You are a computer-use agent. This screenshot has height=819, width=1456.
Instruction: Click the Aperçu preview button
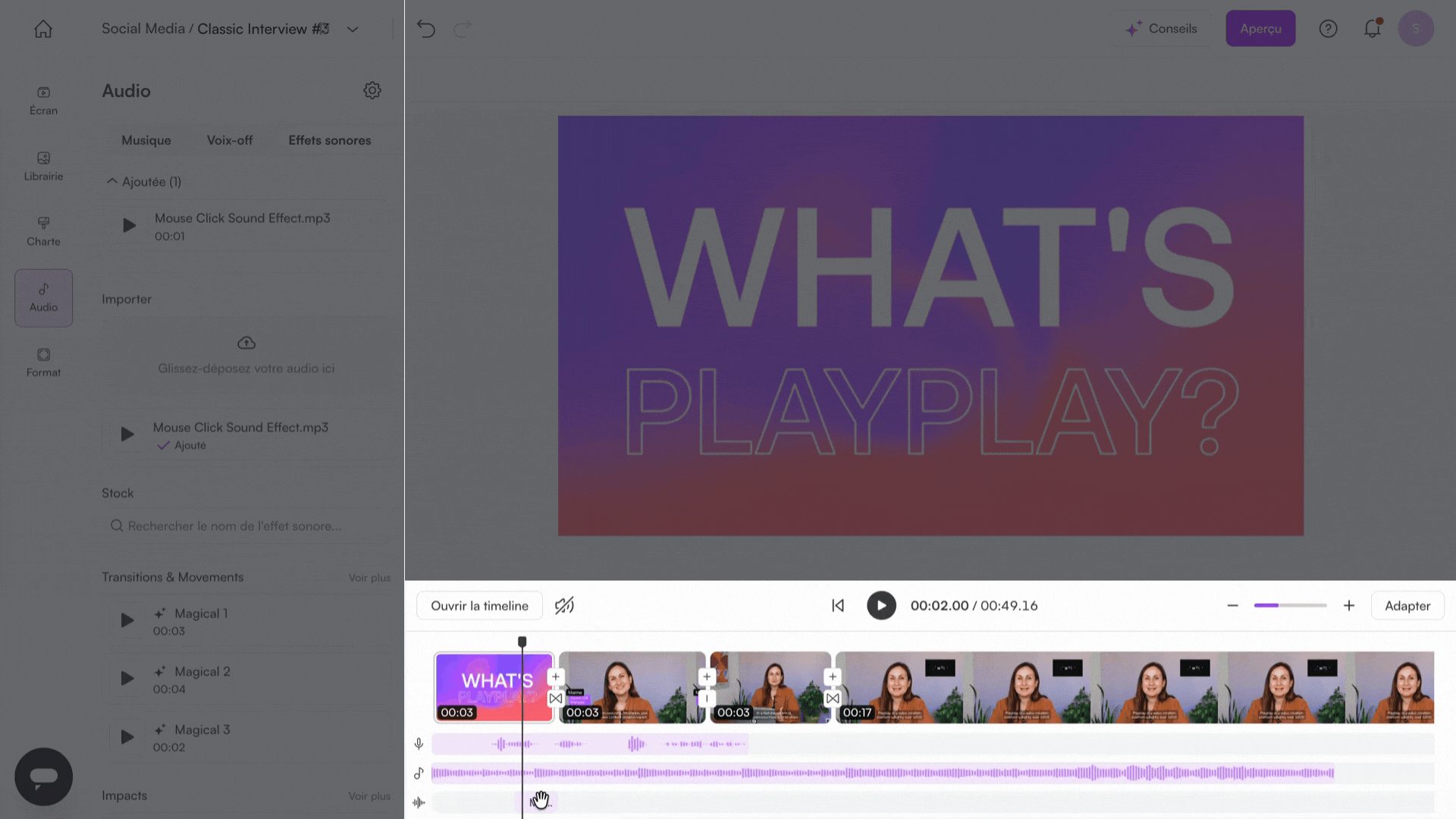(1260, 29)
